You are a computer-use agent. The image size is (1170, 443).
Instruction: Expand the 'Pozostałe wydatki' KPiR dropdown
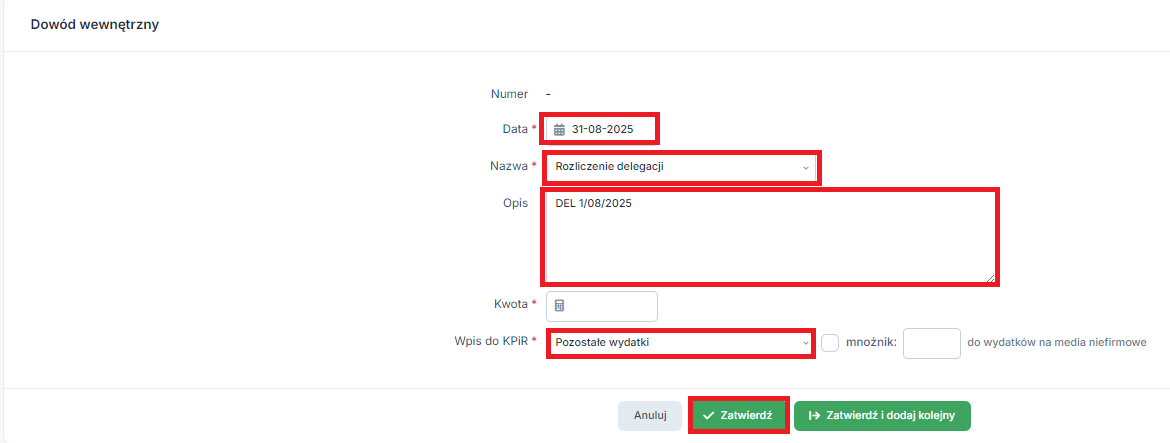tap(680, 343)
